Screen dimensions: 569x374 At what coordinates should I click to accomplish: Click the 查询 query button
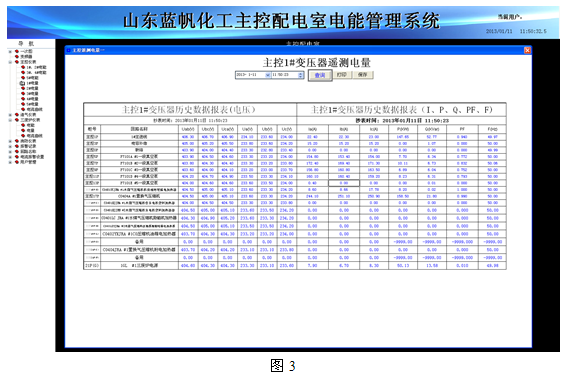click(x=320, y=75)
